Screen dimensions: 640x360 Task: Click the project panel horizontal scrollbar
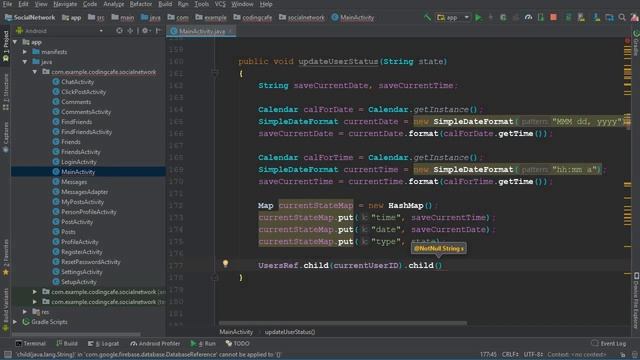[76, 334]
